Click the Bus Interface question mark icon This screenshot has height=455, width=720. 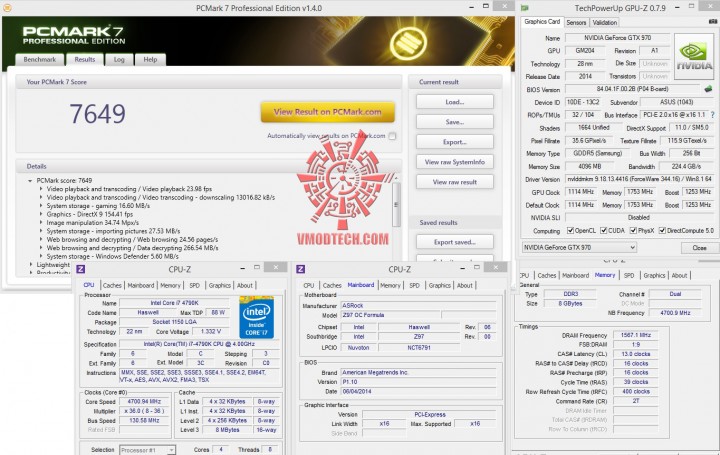tap(713, 115)
